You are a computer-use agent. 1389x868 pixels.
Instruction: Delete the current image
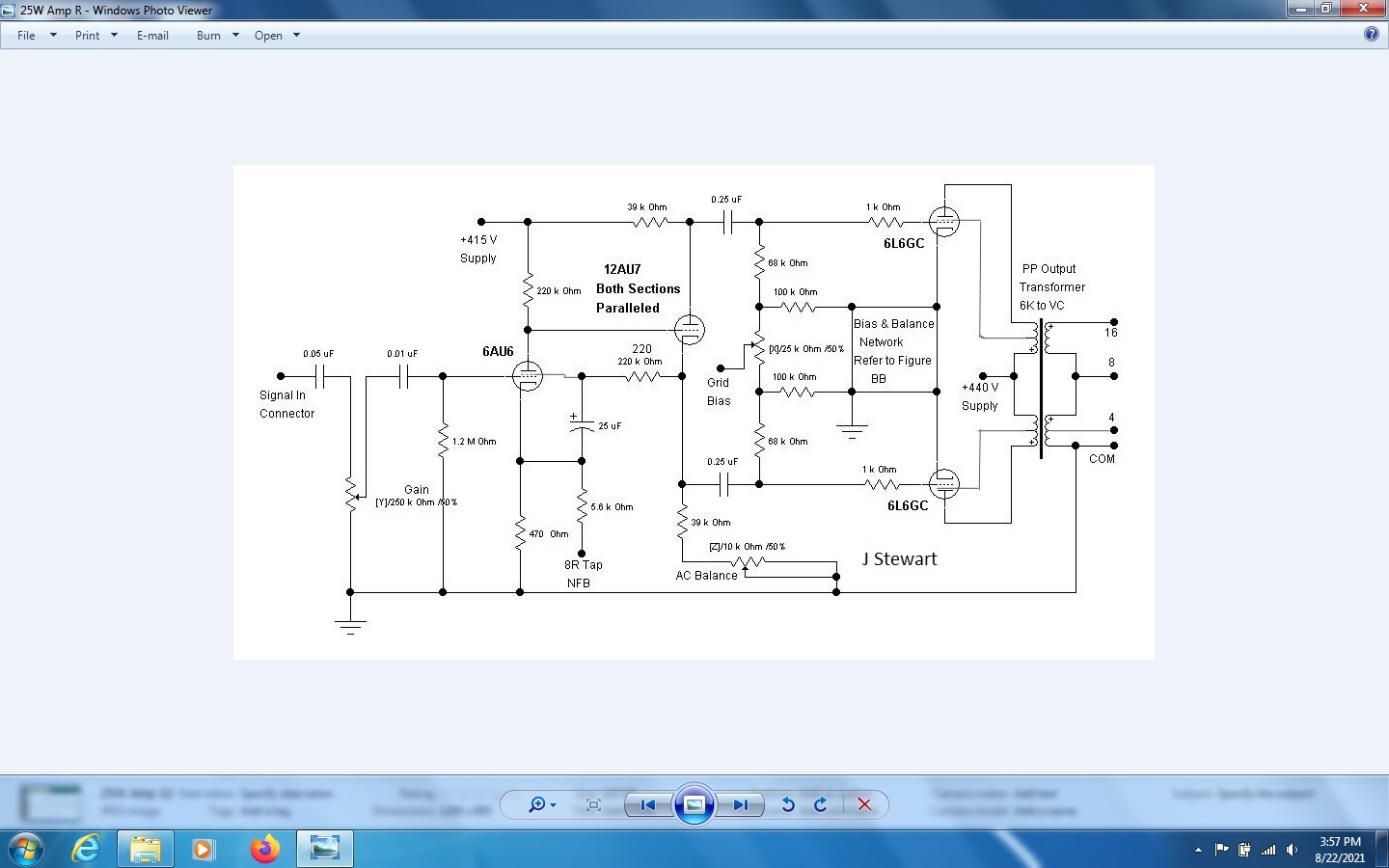pos(864,804)
